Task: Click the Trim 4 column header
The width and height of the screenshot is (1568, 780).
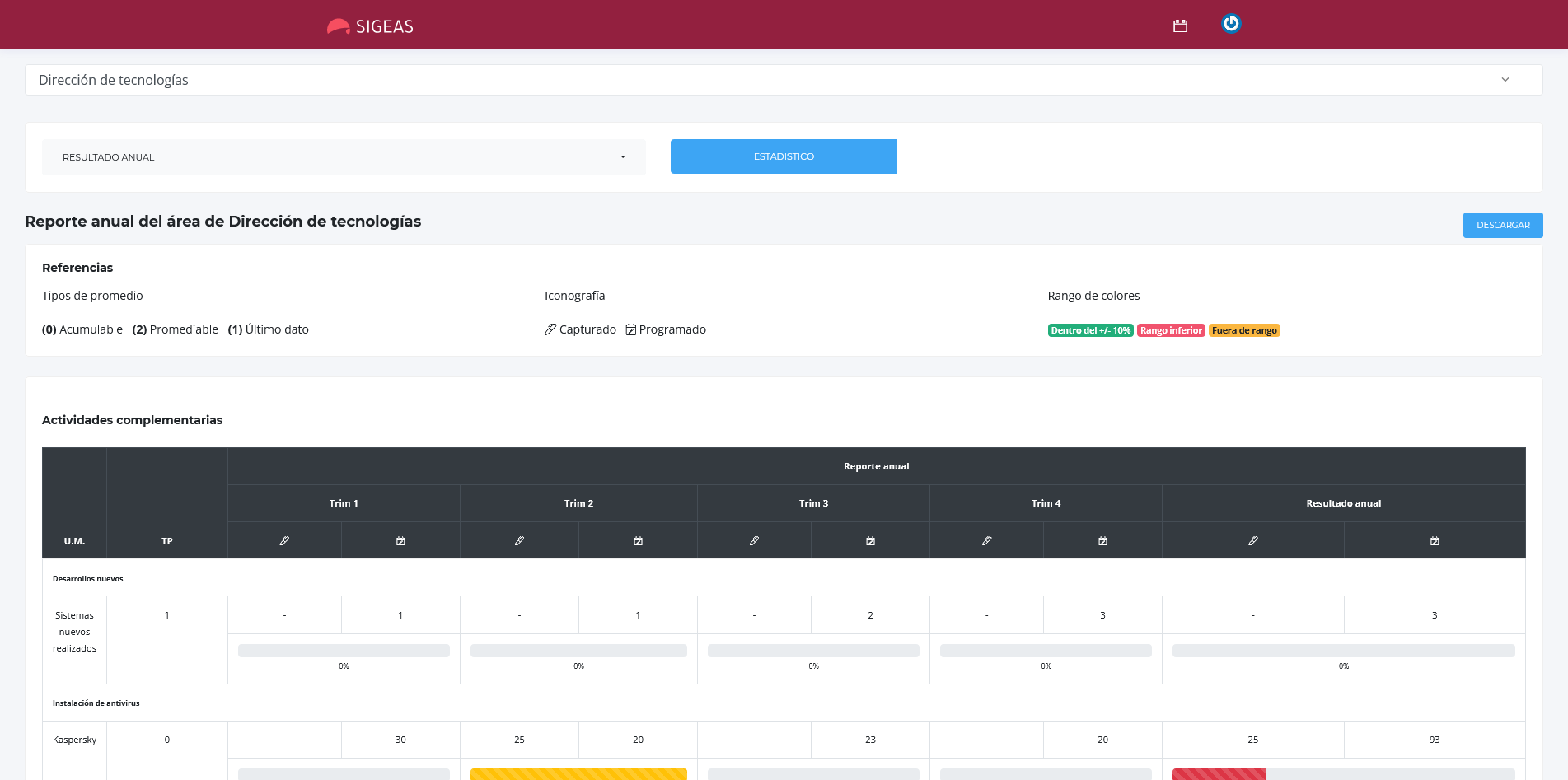Action: [x=1046, y=503]
